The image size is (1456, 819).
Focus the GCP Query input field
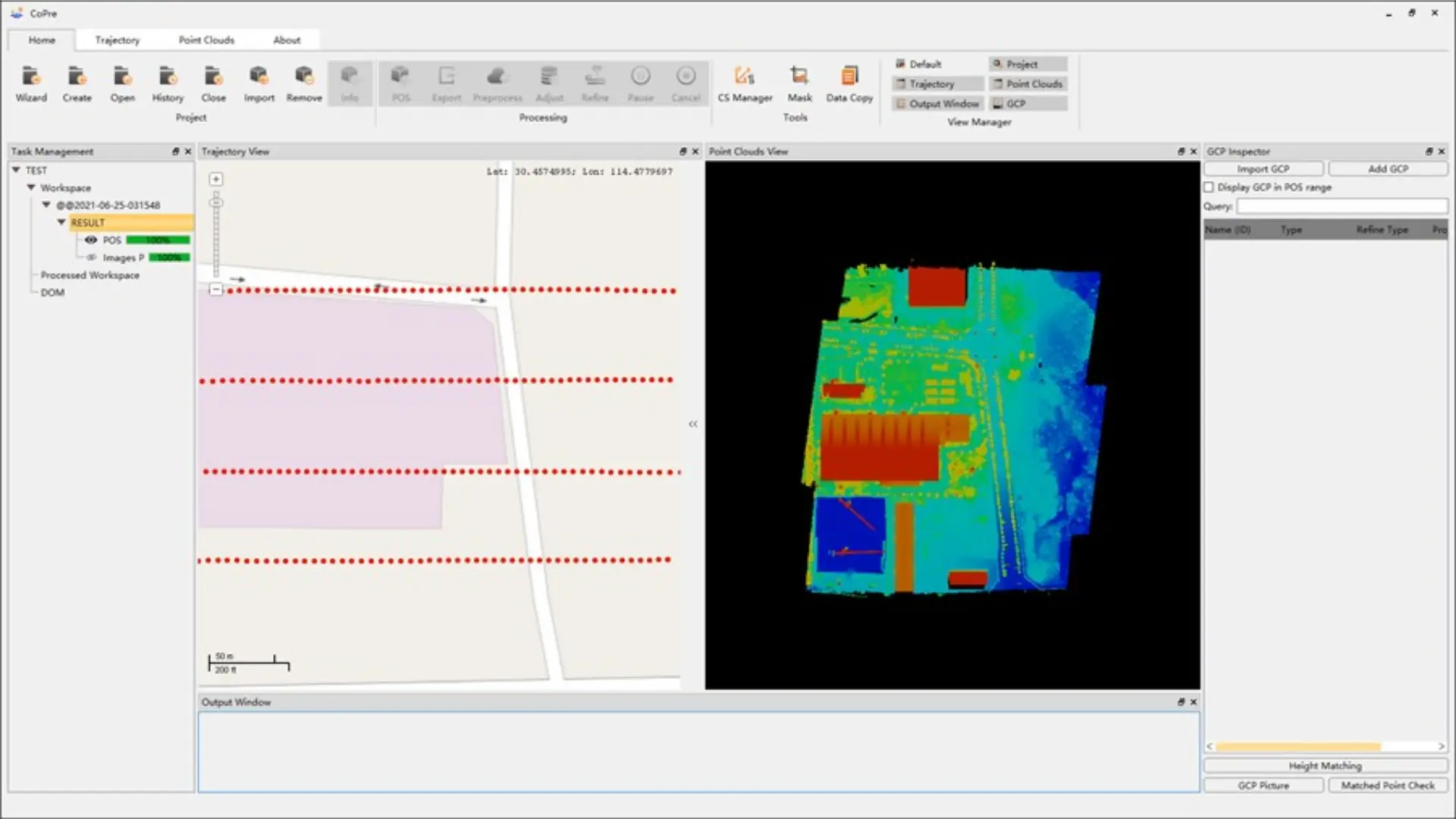(1341, 206)
